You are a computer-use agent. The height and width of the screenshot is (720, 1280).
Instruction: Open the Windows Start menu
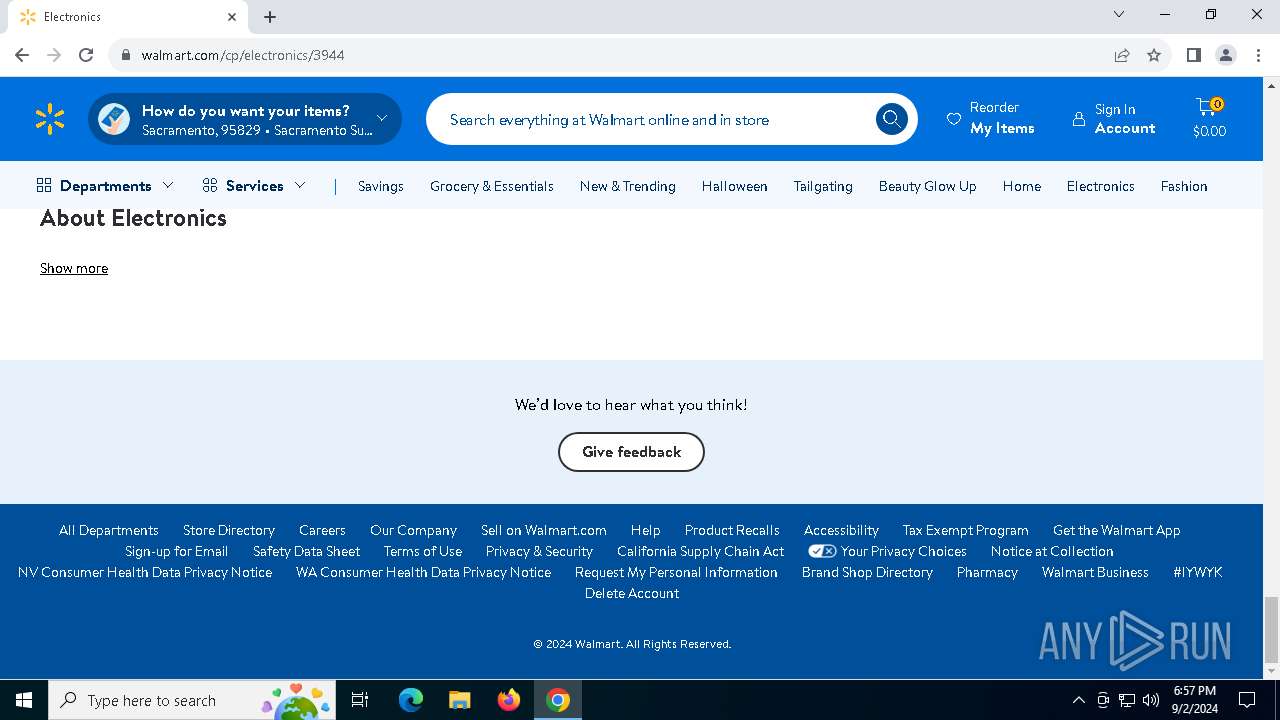24,700
